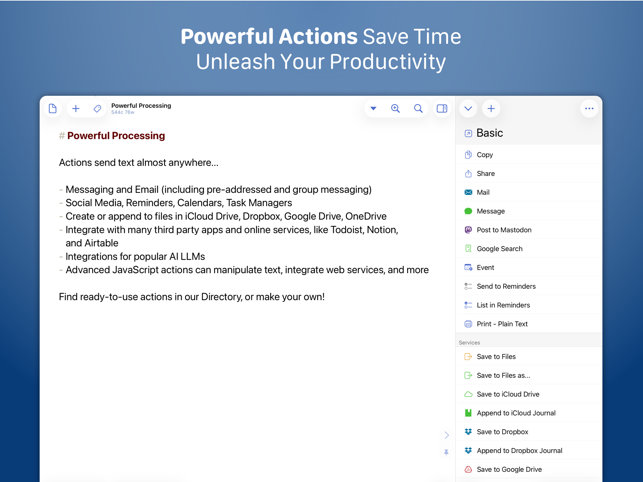Click the Send to Reminders list icon
643x482 pixels.
(468, 286)
